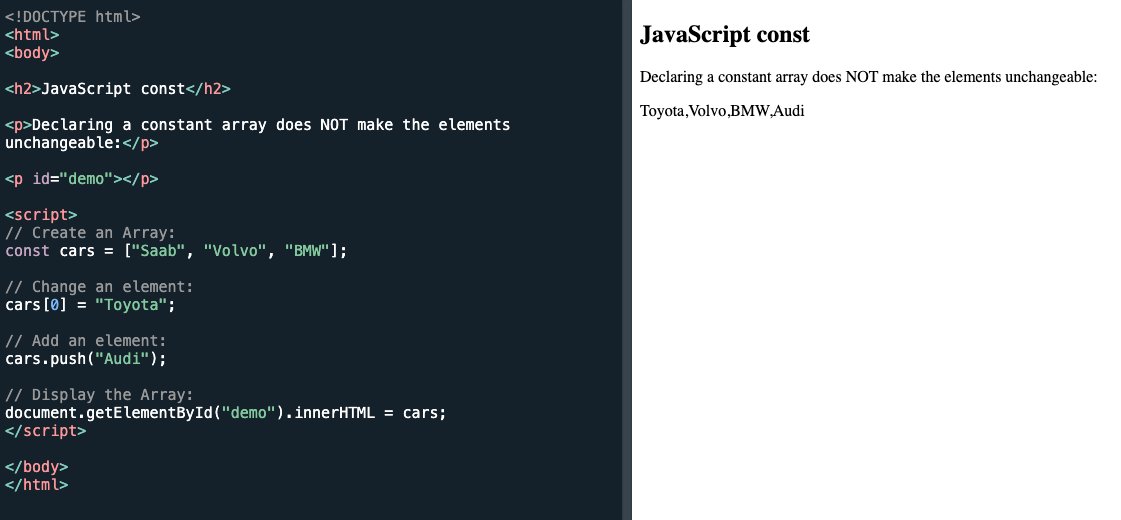The image size is (1121, 520).
Task: Click the closing script tag
Action: pyautogui.click(x=46, y=431)
